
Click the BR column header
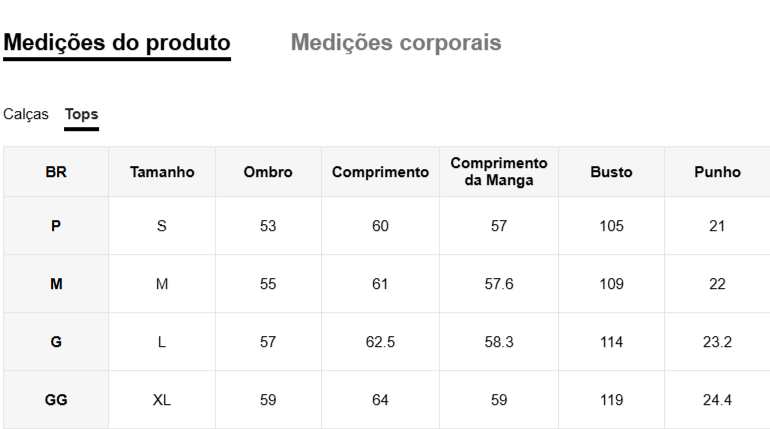point(56,172)
